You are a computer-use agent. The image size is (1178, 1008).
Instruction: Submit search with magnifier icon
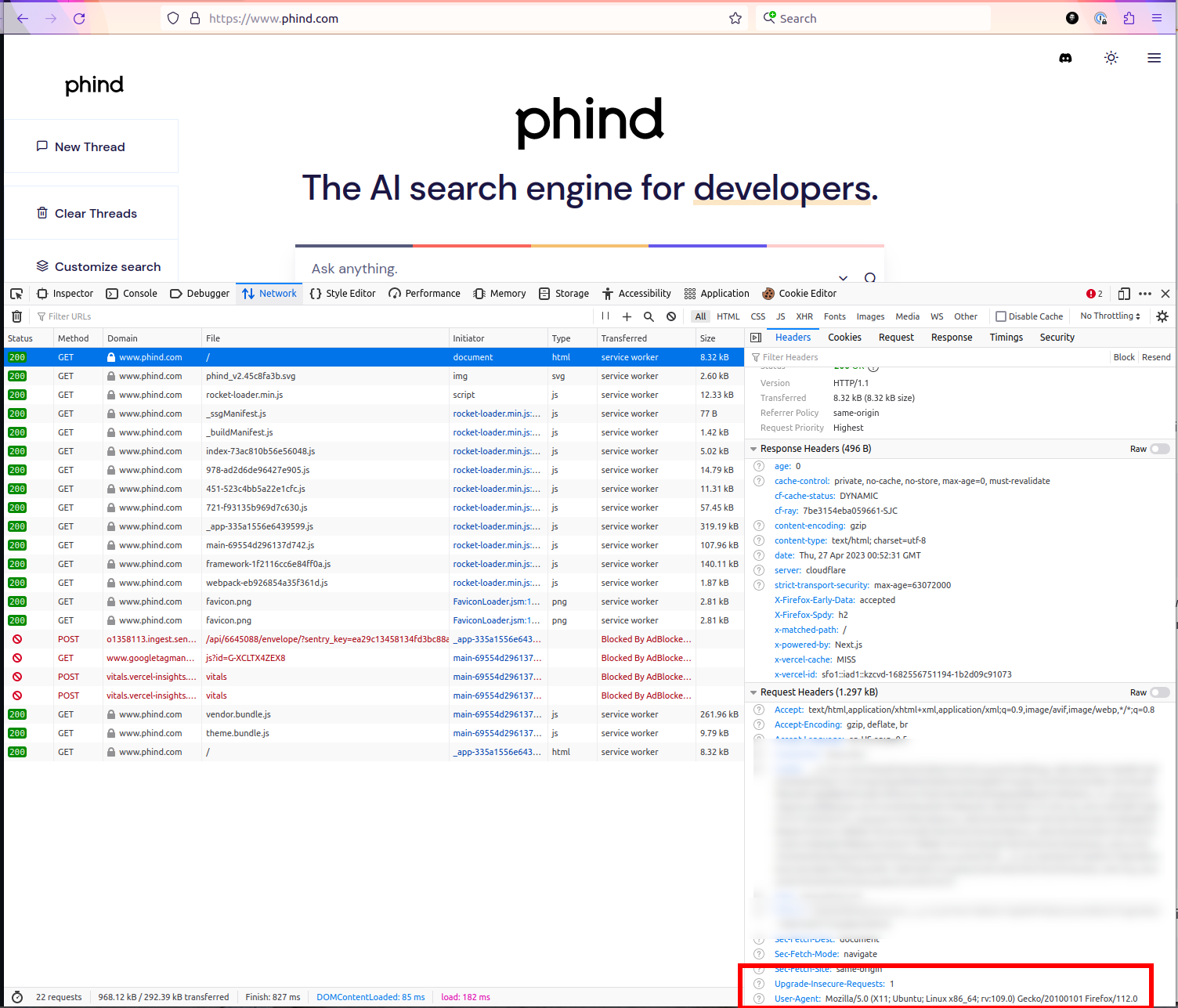(x=869, y=277)
